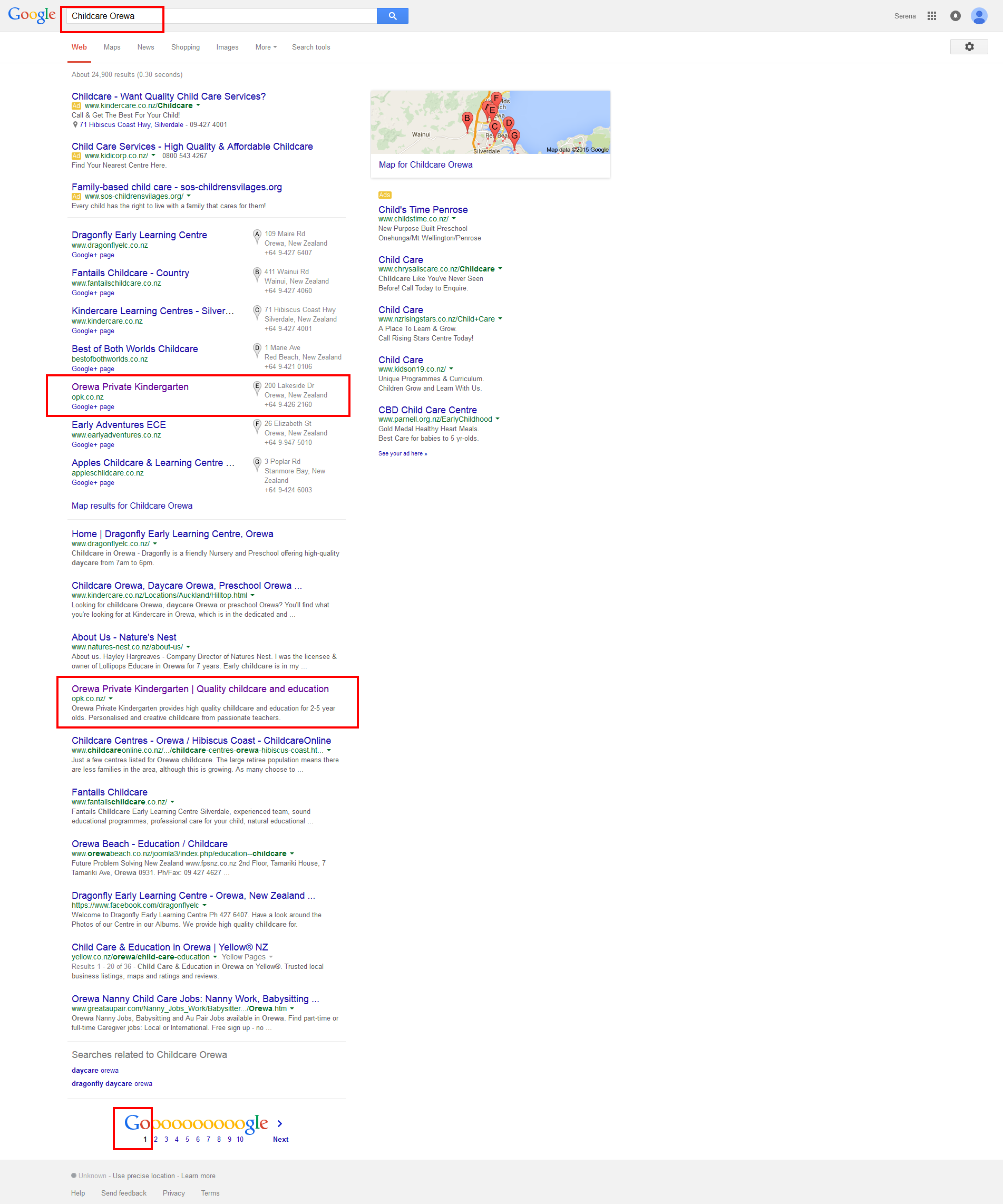Open the notifications bell icon

pos(955,16)
